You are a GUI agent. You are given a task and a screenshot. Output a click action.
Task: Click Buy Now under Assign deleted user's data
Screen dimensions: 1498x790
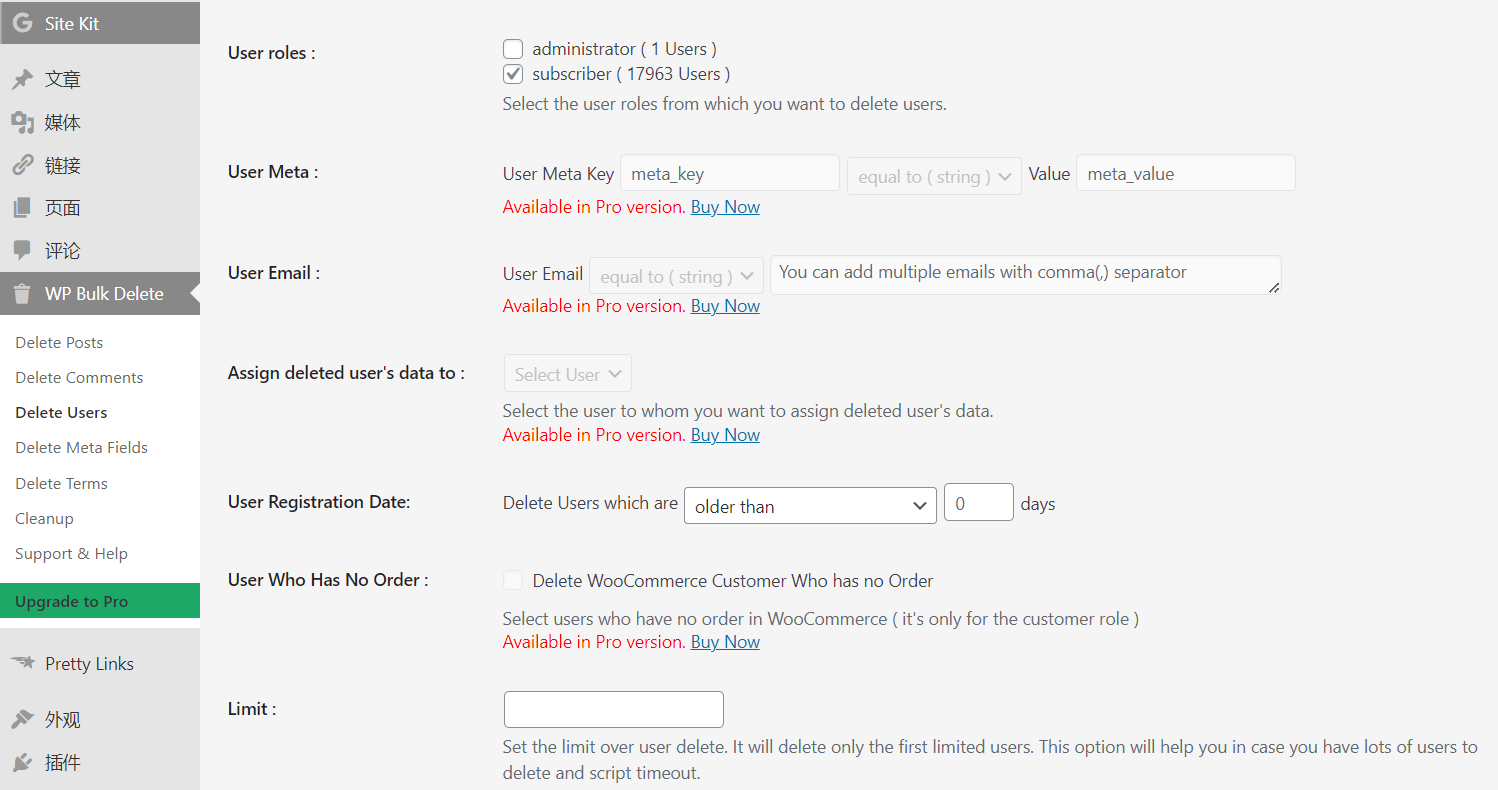(725, 435)
